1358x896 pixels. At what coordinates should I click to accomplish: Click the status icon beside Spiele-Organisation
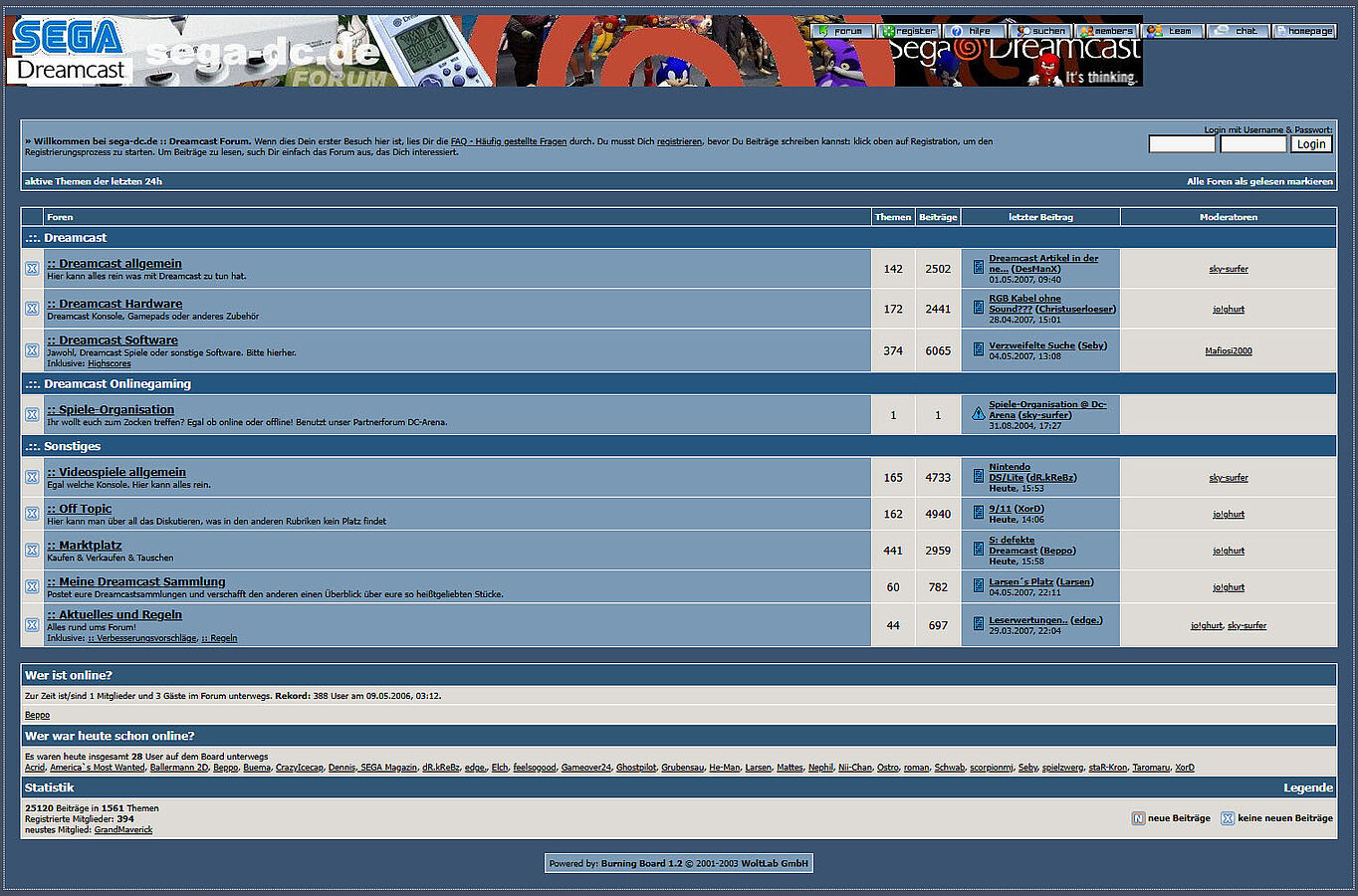coord(32,414)
